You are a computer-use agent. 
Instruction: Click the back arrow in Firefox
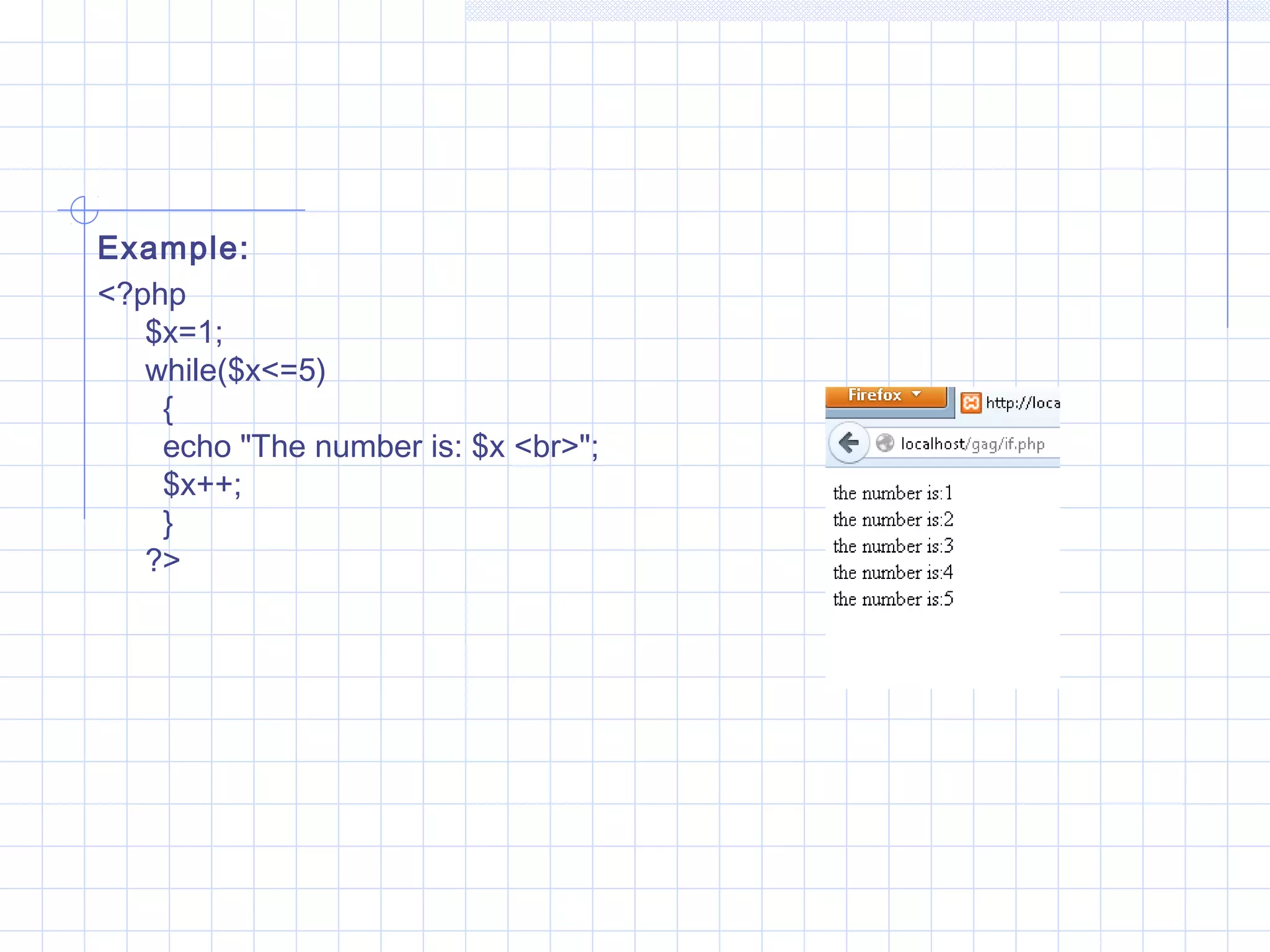(848, 443)
